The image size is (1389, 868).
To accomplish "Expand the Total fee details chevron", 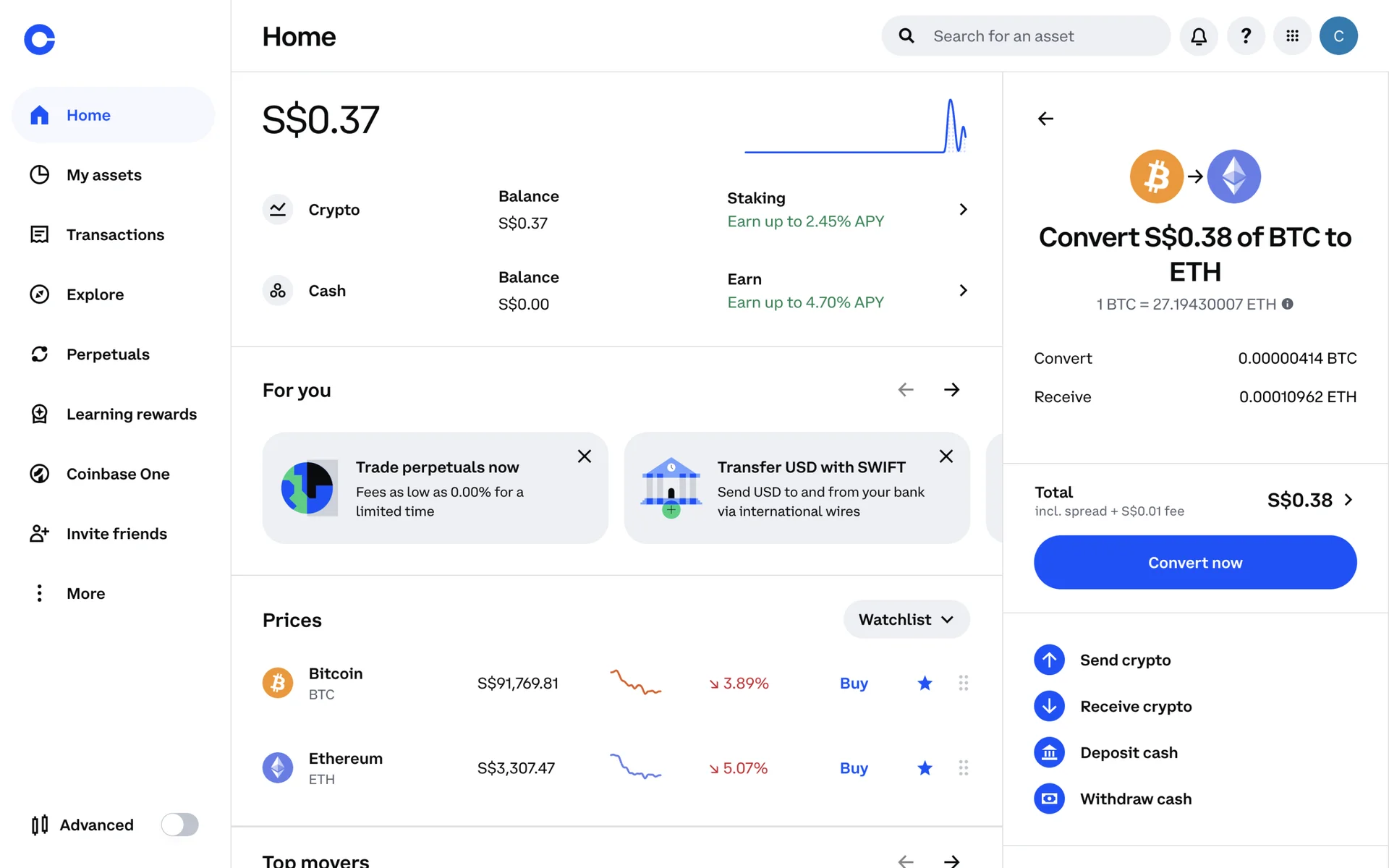I will click(x=1348, y=500).
